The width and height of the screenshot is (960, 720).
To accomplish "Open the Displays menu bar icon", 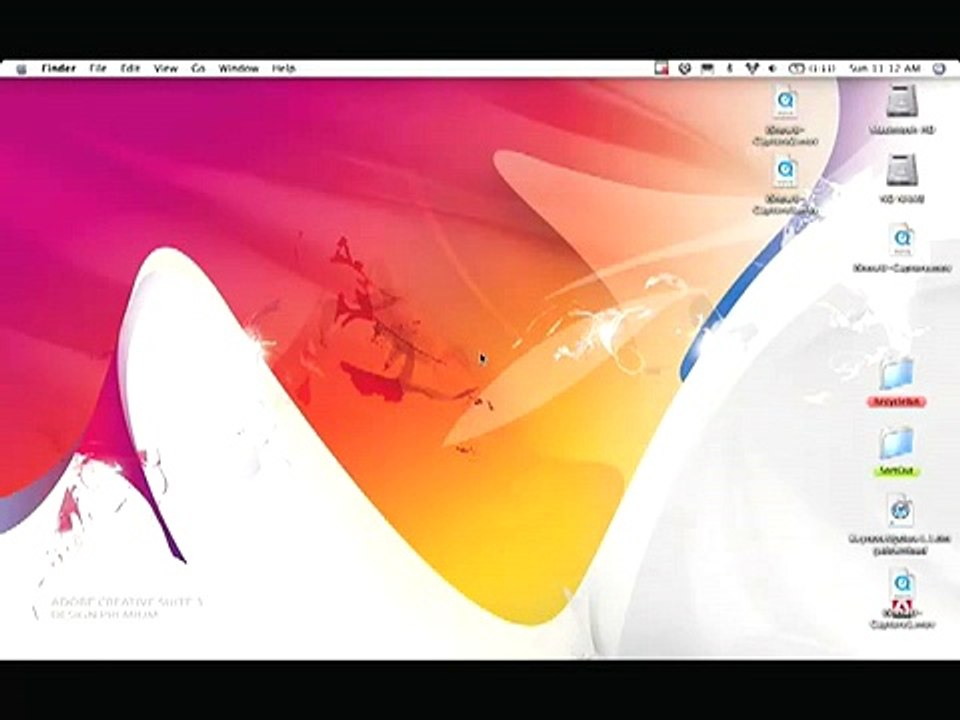I will [707, 69].
